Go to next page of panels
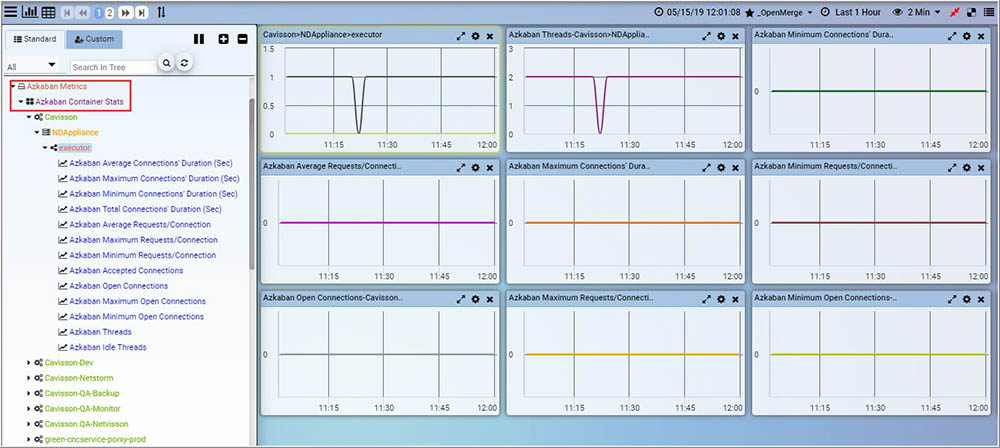 [x=126, y=12]
